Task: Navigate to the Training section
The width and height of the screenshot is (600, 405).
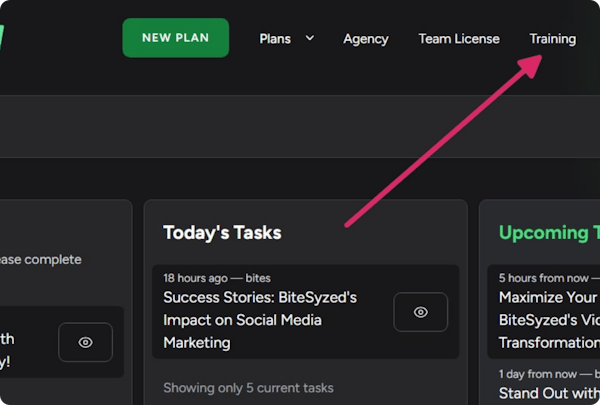Action: pos(552,39)
